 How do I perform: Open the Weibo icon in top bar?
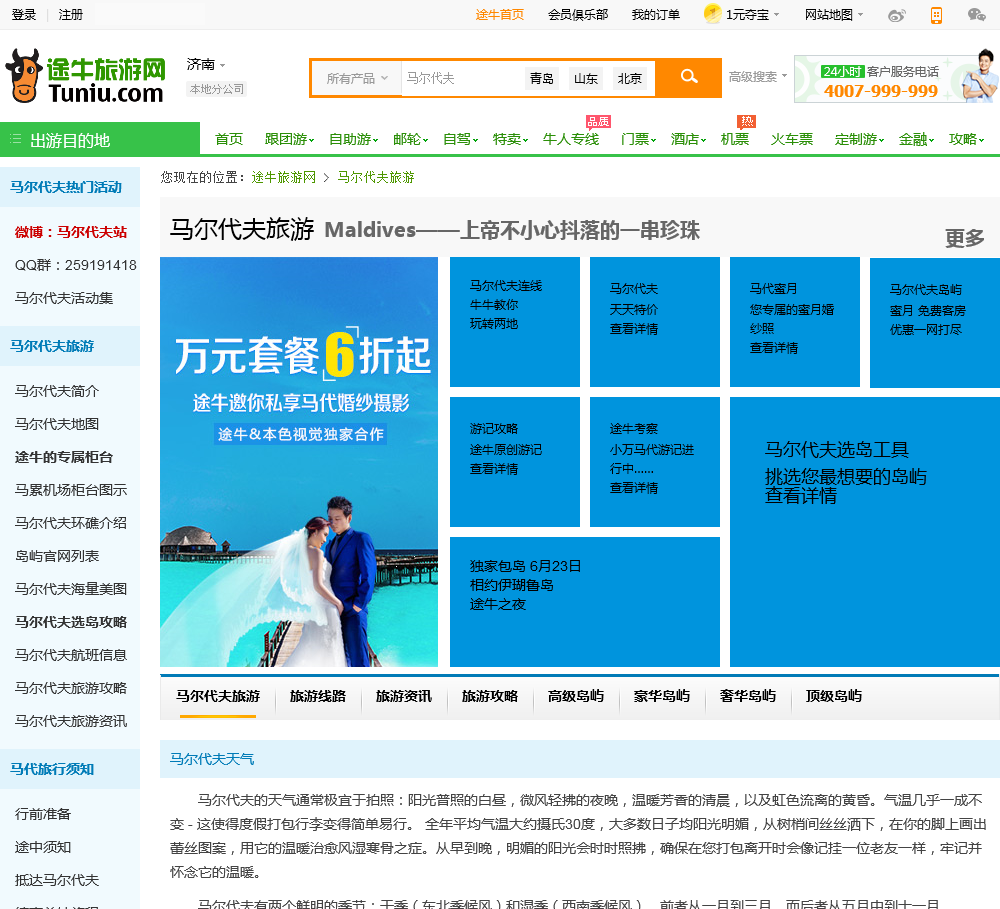897,15
